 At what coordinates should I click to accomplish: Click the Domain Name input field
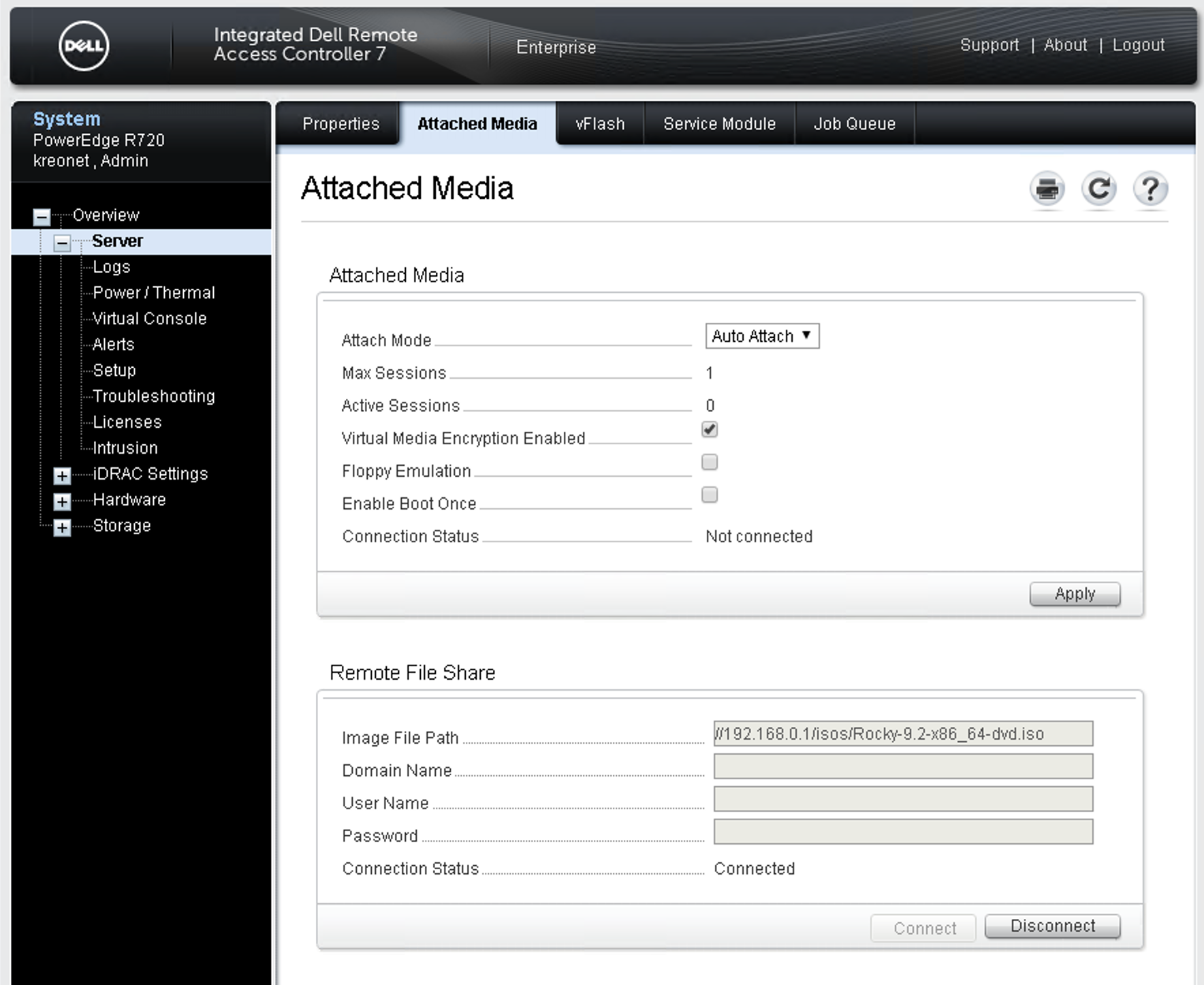click(x=903, y=766)
